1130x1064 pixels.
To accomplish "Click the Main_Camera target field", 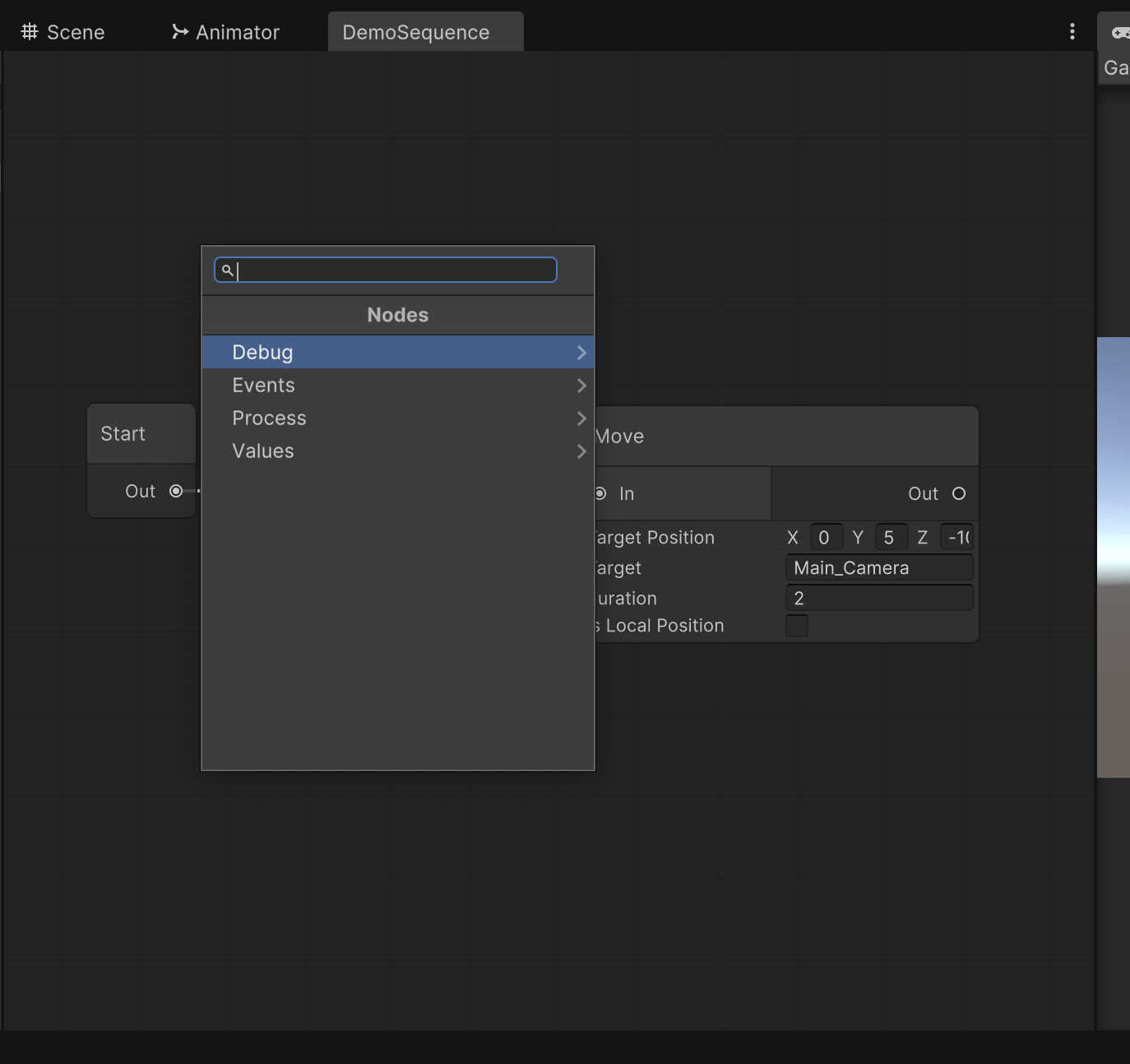I will (x=878, y=567).
